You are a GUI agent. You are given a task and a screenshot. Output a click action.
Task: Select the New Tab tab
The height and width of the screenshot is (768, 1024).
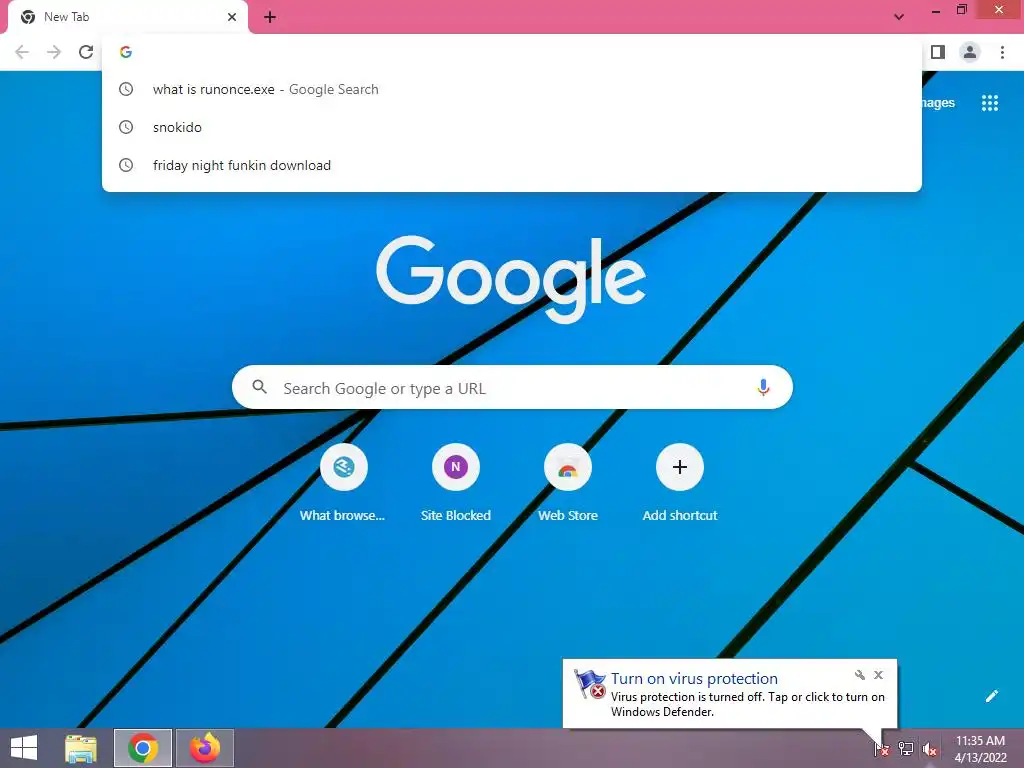128,17
